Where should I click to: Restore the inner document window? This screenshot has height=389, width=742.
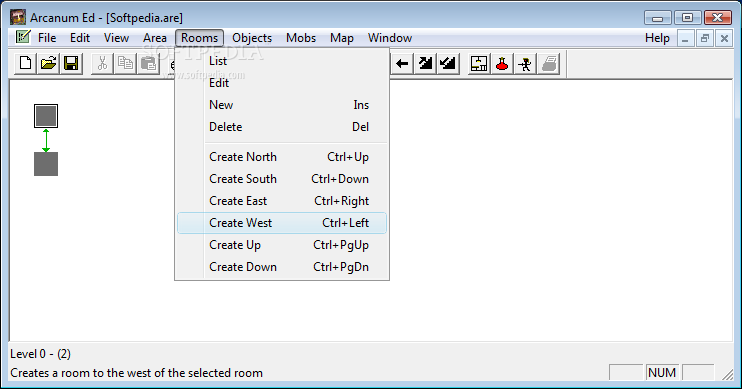point(705,38)
